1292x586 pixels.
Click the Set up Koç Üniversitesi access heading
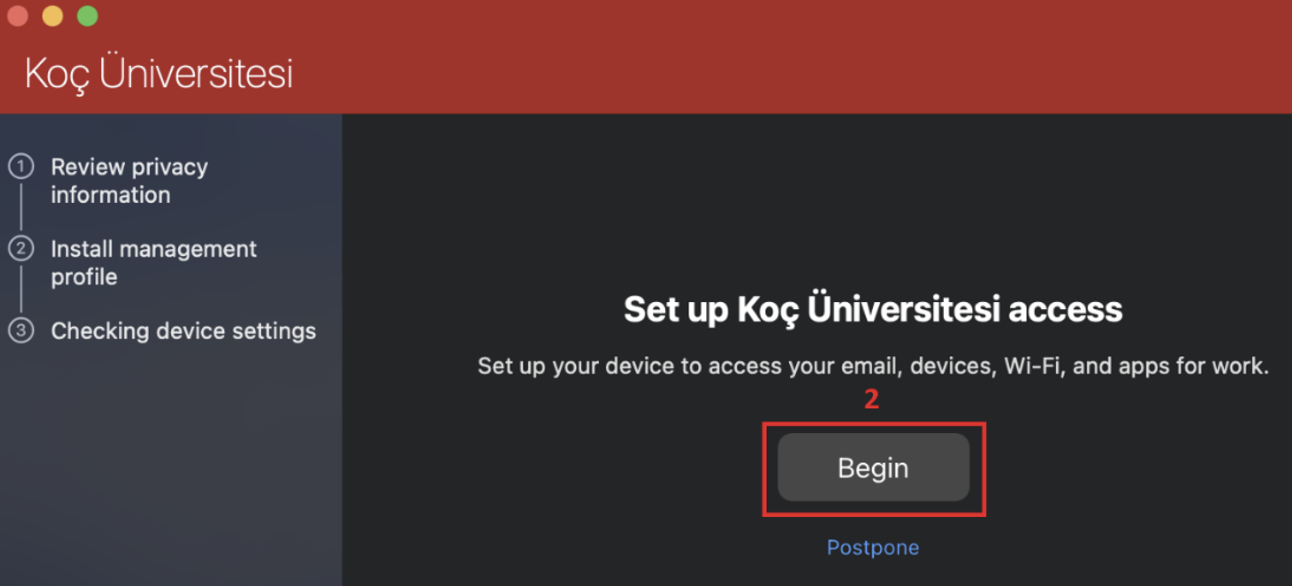click(872, 309)
